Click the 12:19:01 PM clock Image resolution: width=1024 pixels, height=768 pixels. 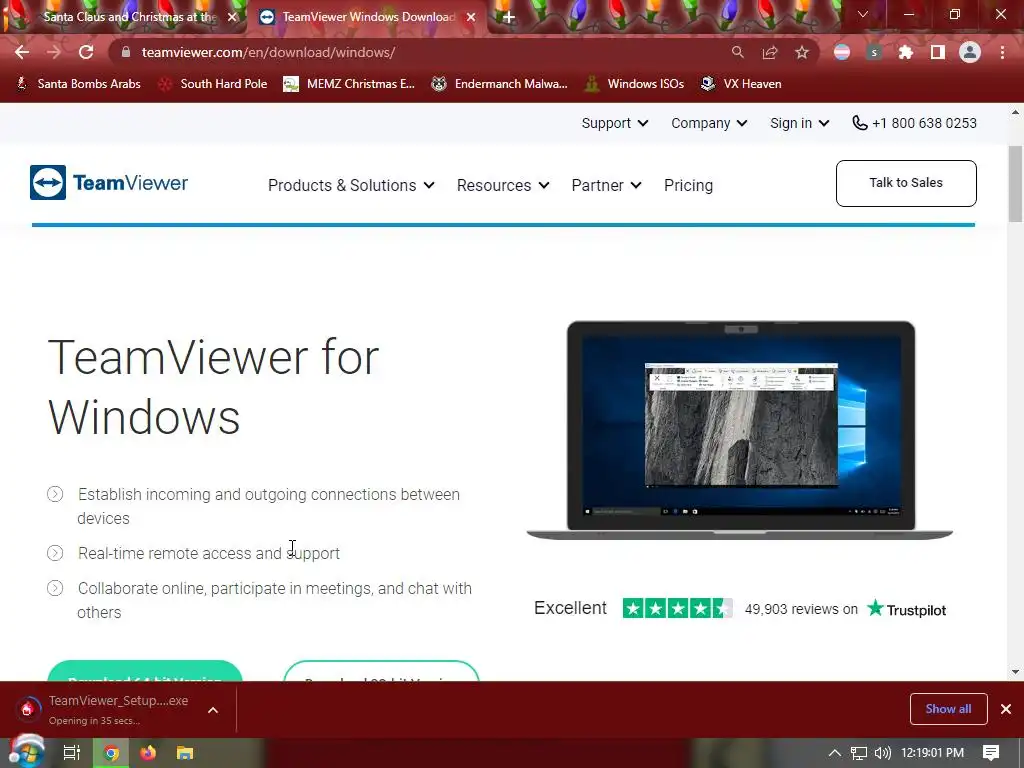pos(933,753)
